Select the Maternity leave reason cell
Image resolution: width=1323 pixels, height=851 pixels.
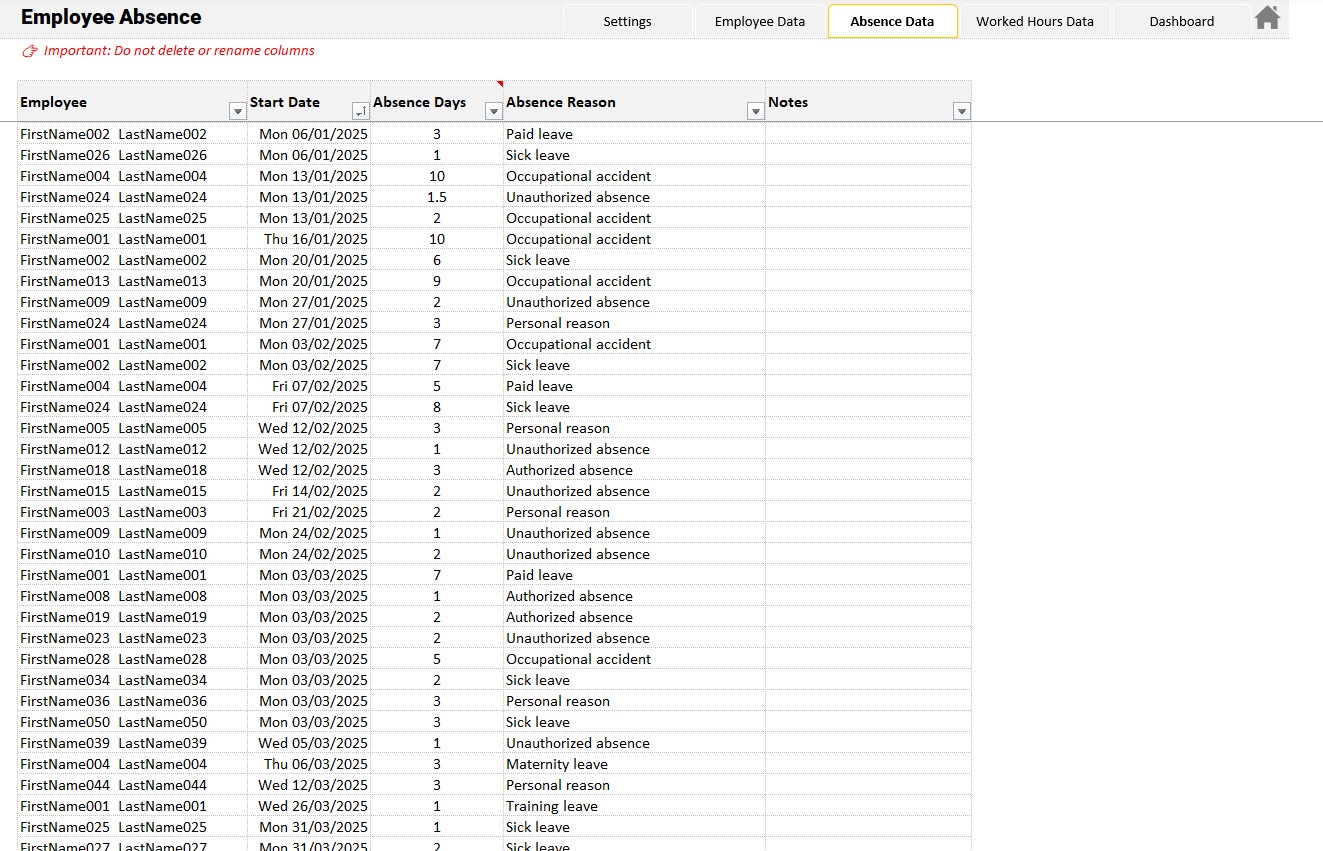coord(556,764)
